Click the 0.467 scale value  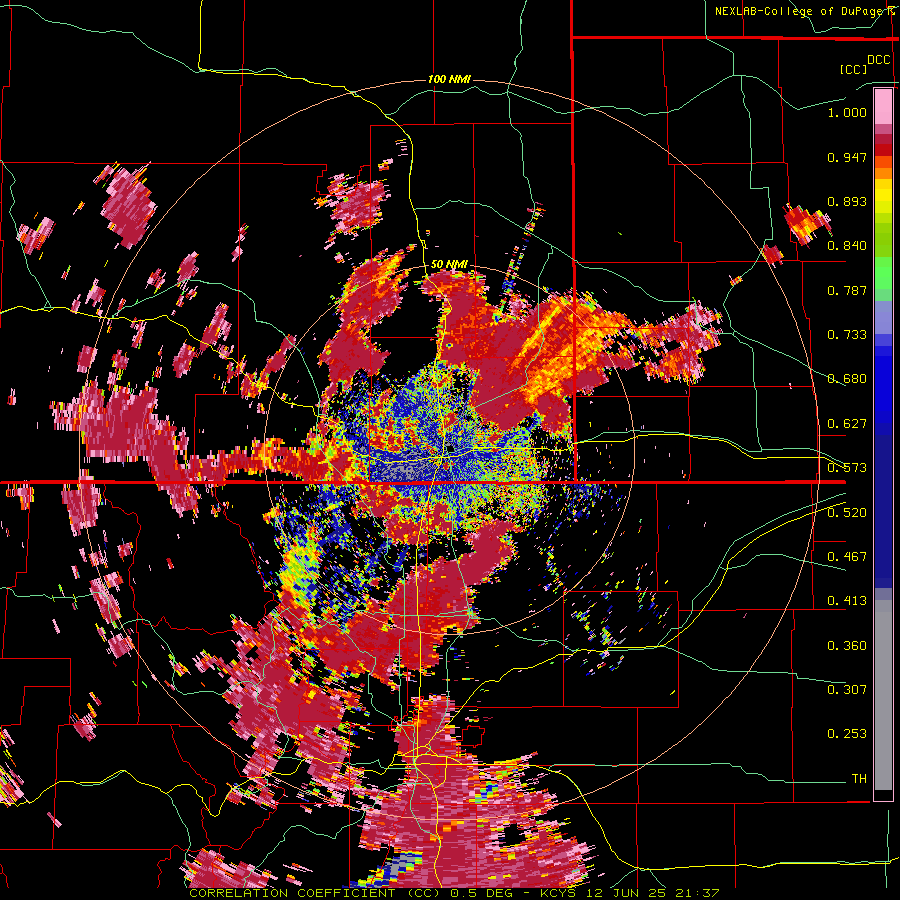(847, 557)
